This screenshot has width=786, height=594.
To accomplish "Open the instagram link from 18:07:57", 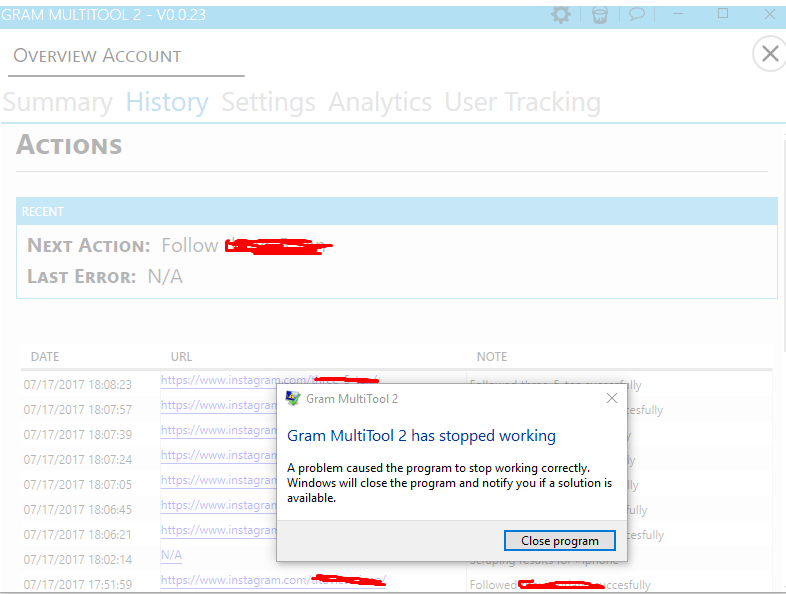I will pyautogui.click(x=219, y=405).
